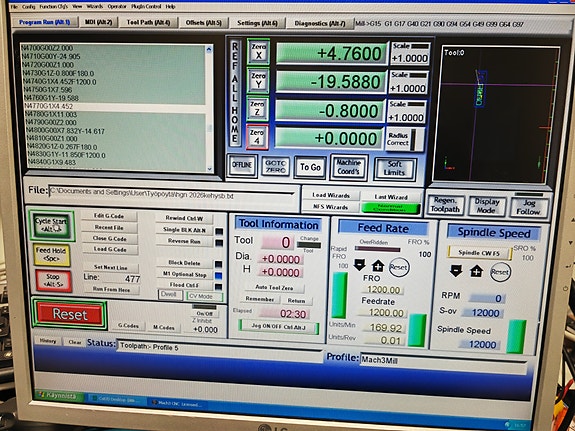Image resolution: width=575 pixels, height=431 pixels.
Task: Toggle M1 Optional Stop
Action: click(x=184, y=274)
